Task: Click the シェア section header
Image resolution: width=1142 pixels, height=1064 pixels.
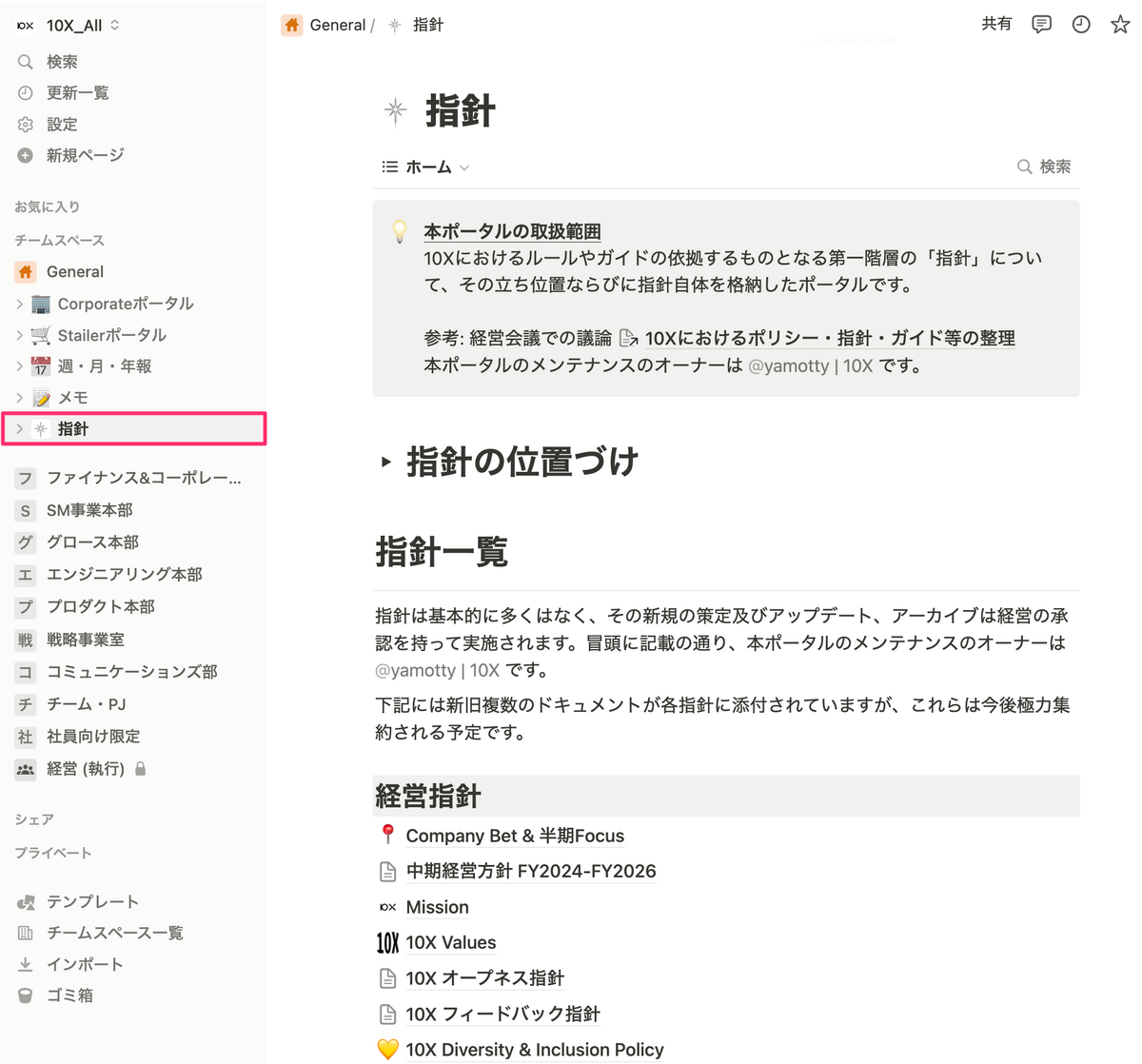Action: (34, 819)
